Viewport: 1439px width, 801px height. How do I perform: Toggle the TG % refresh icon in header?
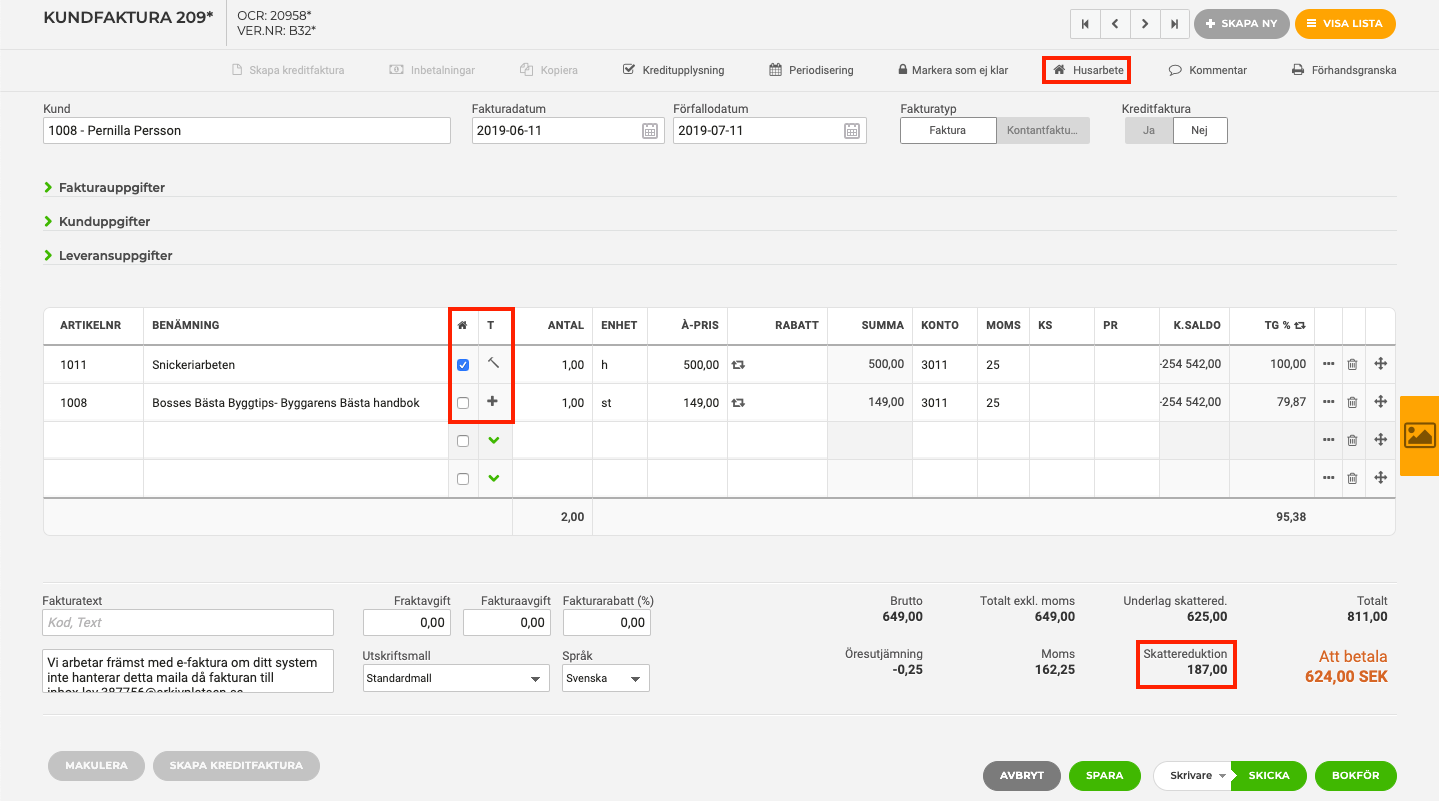click(x=1299, y=325)
